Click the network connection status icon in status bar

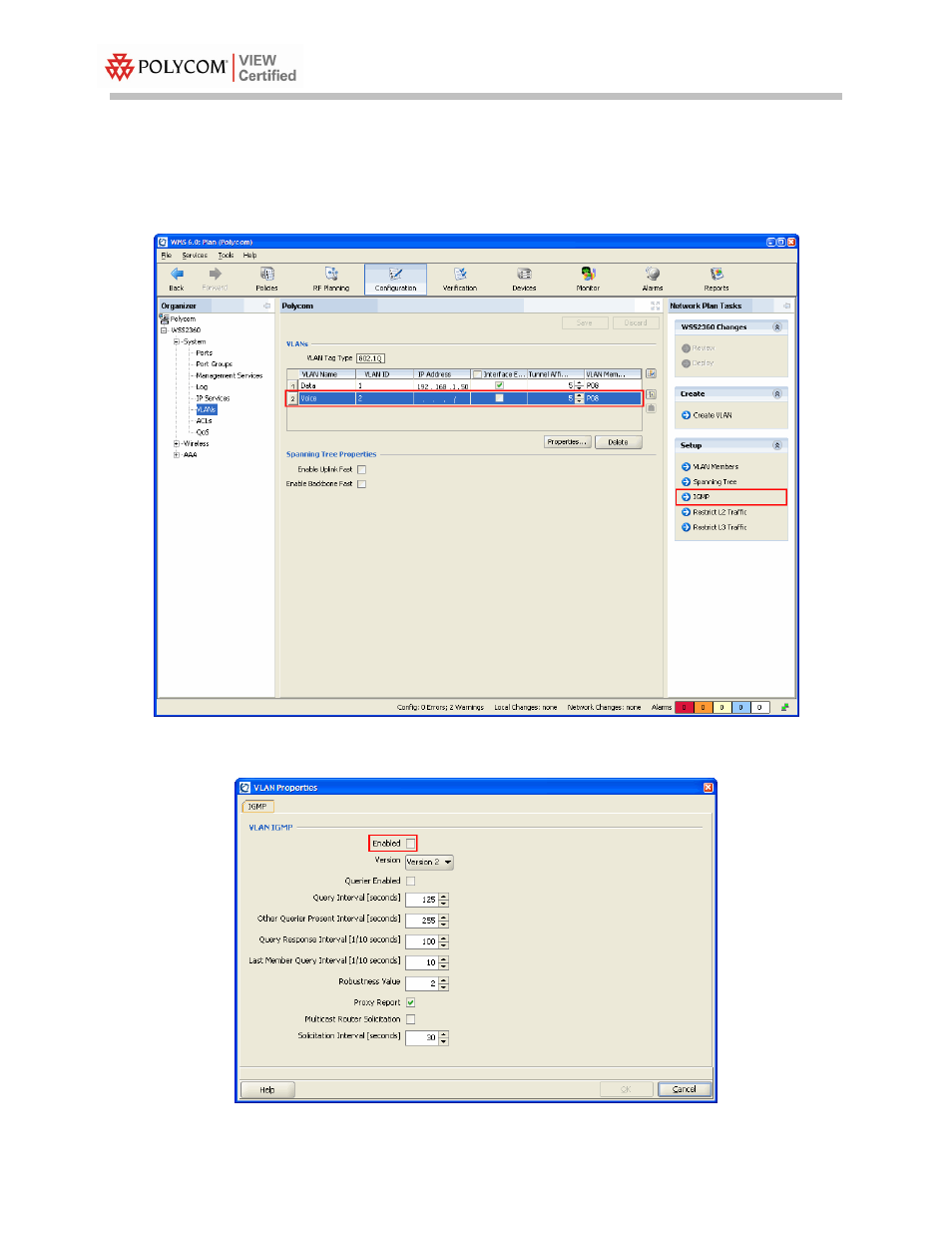point(784,707)
